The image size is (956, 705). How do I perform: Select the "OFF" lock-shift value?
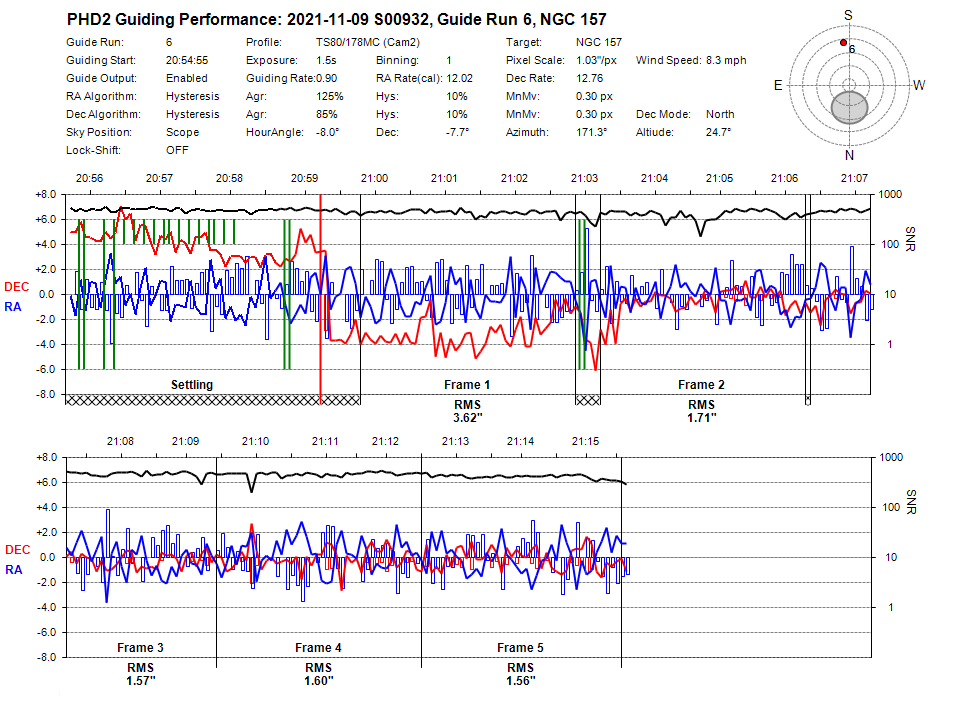[177, 150]
